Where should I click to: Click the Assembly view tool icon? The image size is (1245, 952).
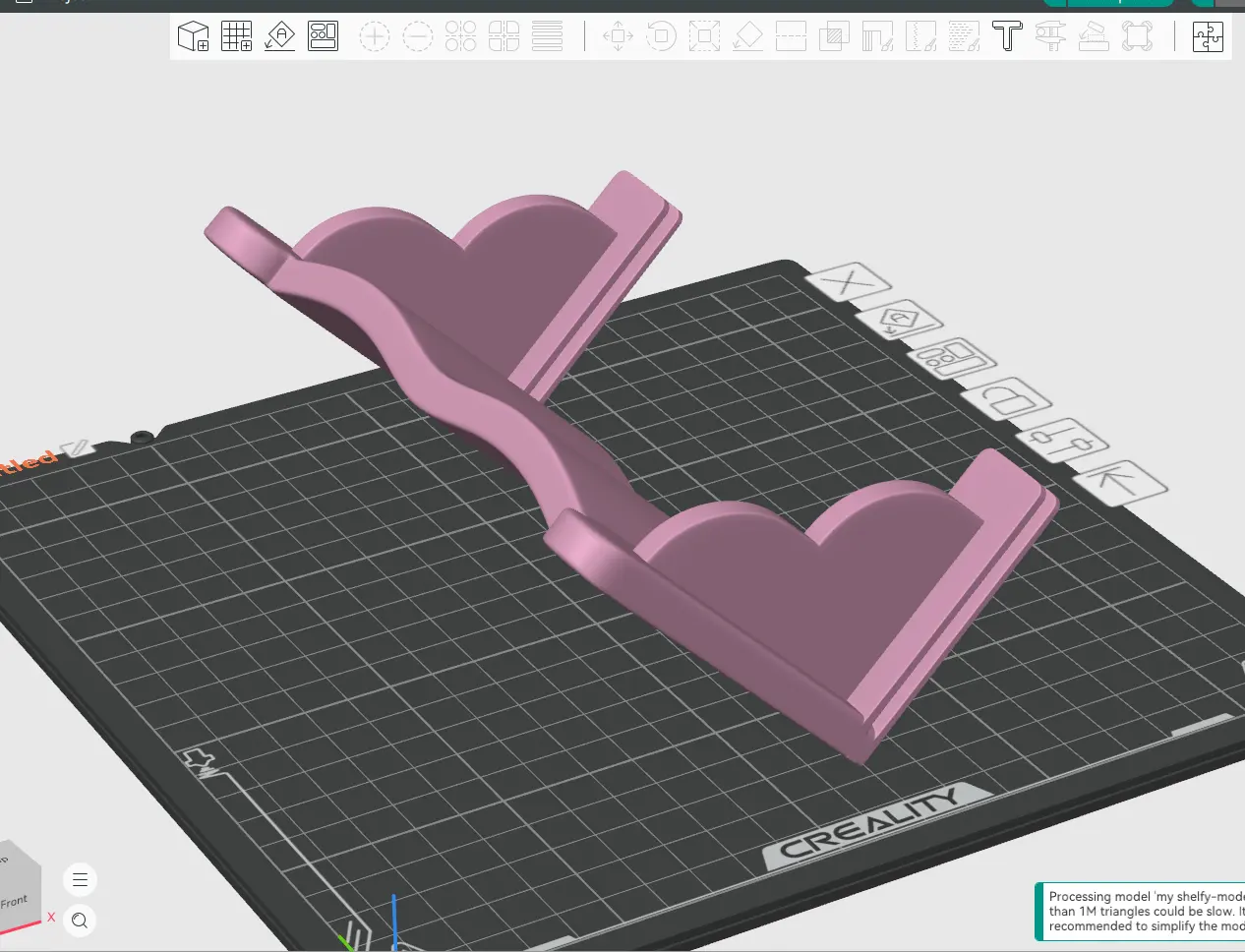tap(1094, 37)
